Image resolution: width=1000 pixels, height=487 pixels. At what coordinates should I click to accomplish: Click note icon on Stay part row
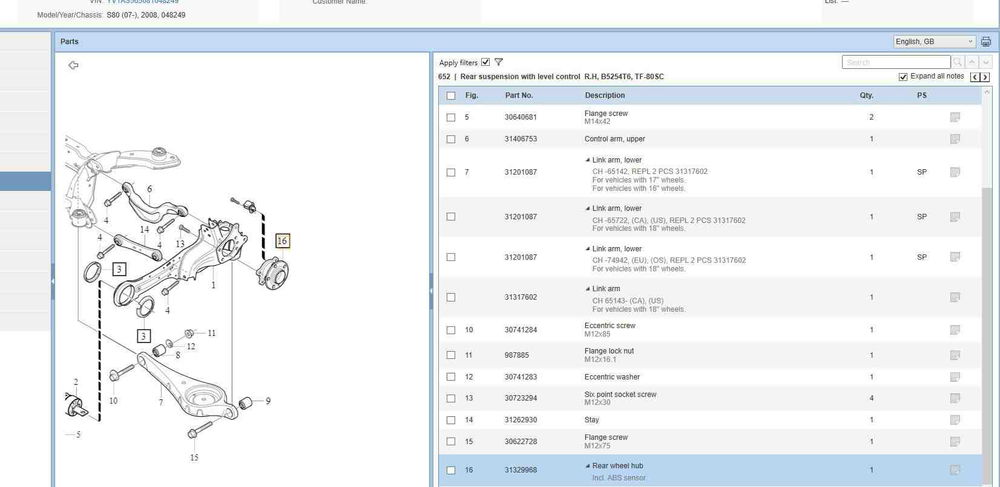(955, 420)
